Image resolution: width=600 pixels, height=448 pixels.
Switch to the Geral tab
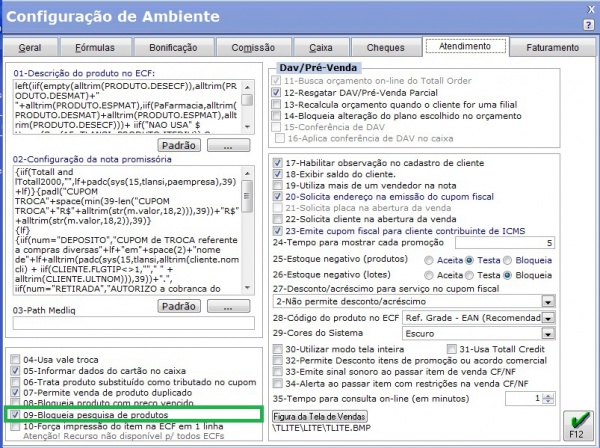tap(30, 48)
